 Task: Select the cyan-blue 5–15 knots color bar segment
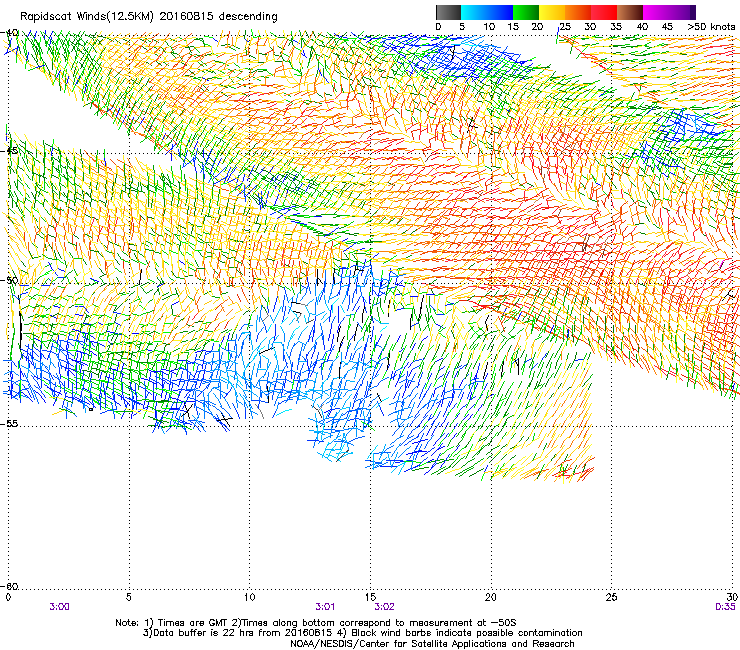pos(487,12)
